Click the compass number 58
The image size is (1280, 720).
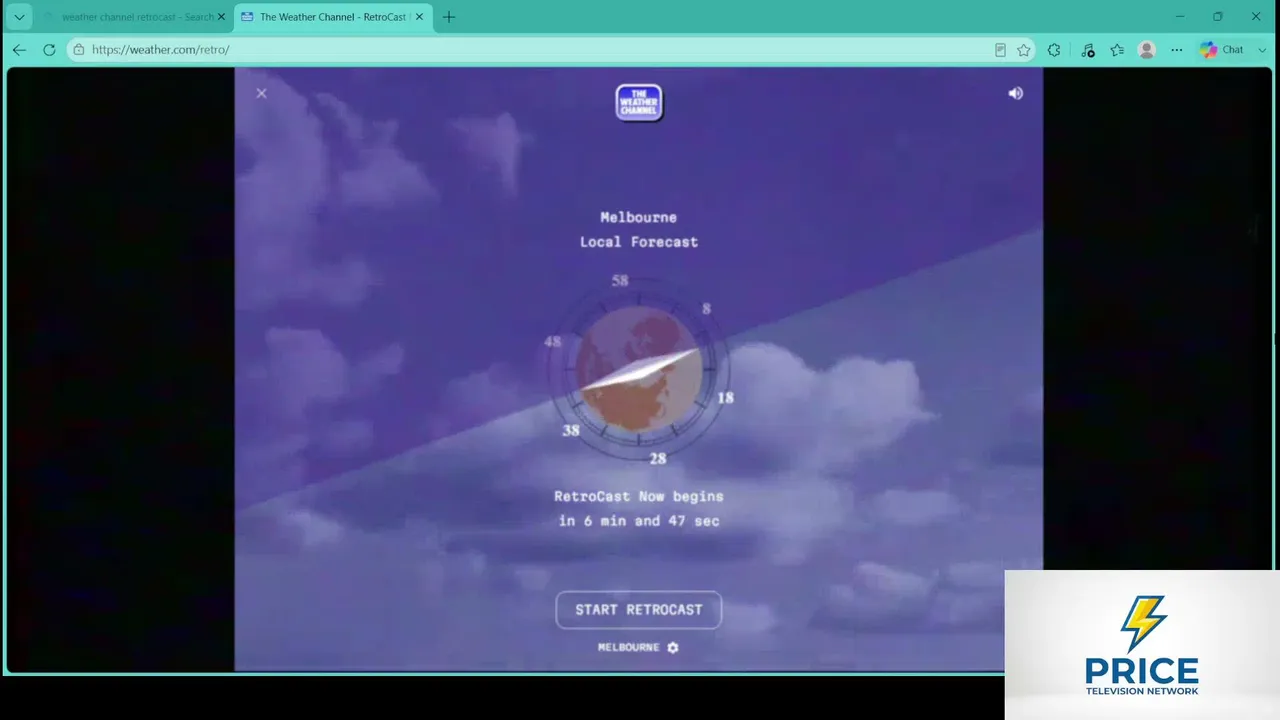620,281
